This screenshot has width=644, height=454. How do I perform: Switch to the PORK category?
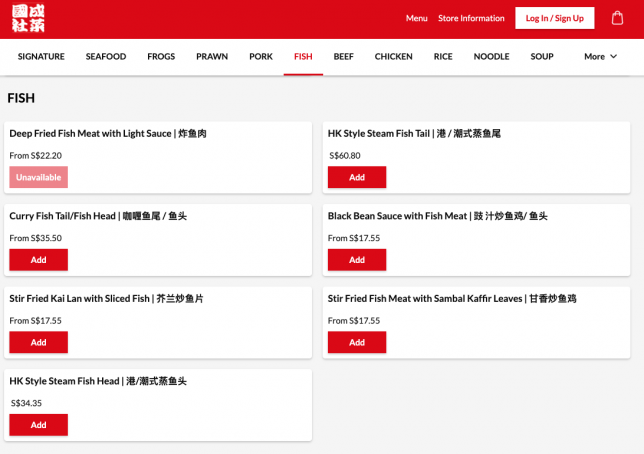tap(261, 57)
